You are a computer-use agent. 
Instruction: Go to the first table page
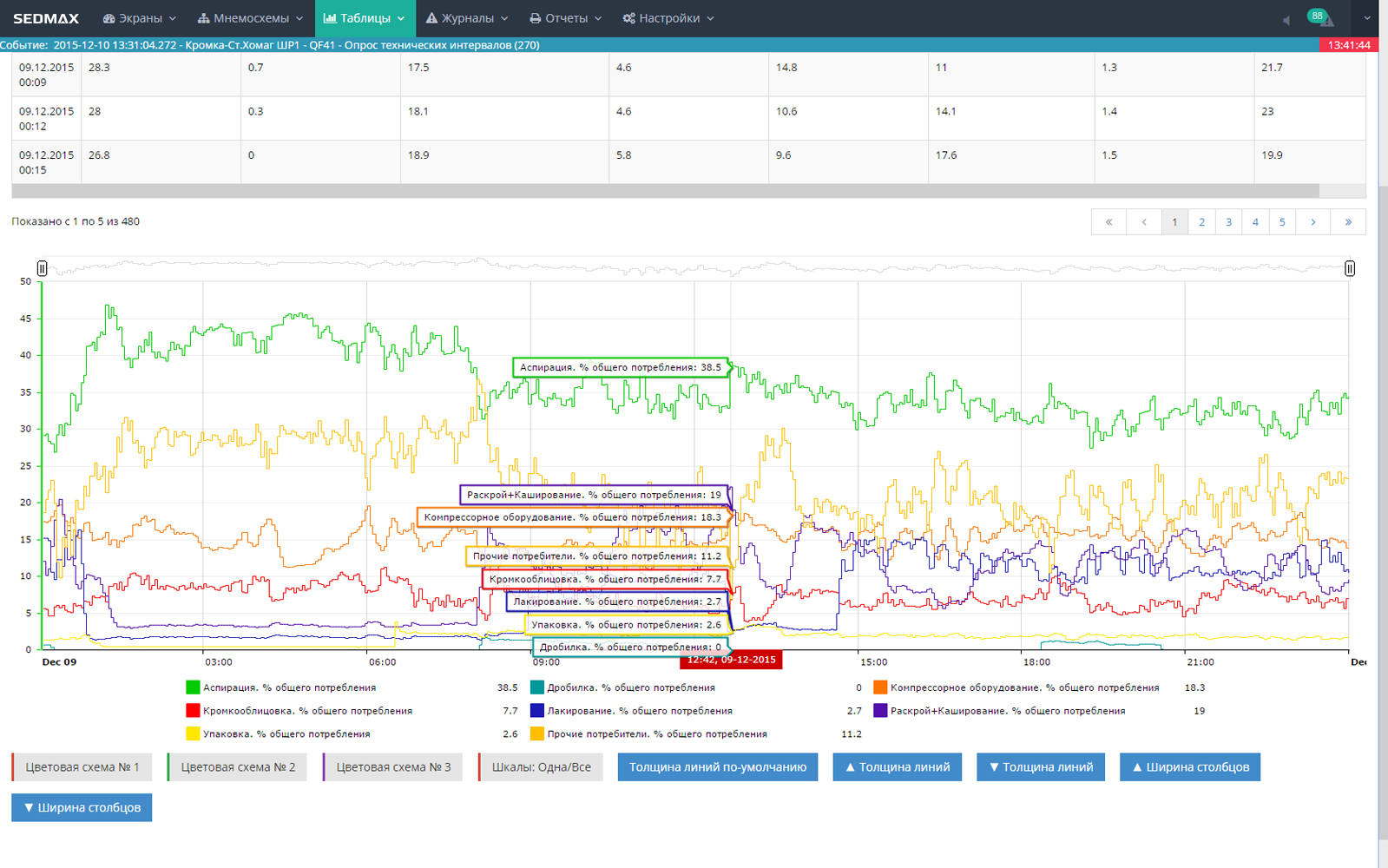[1108, 222]
